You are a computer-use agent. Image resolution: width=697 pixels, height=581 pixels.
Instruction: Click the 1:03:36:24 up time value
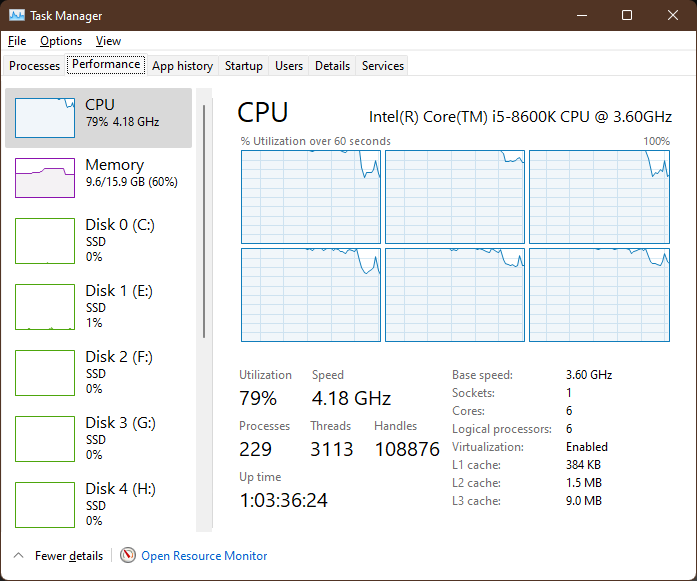(284, 501)
